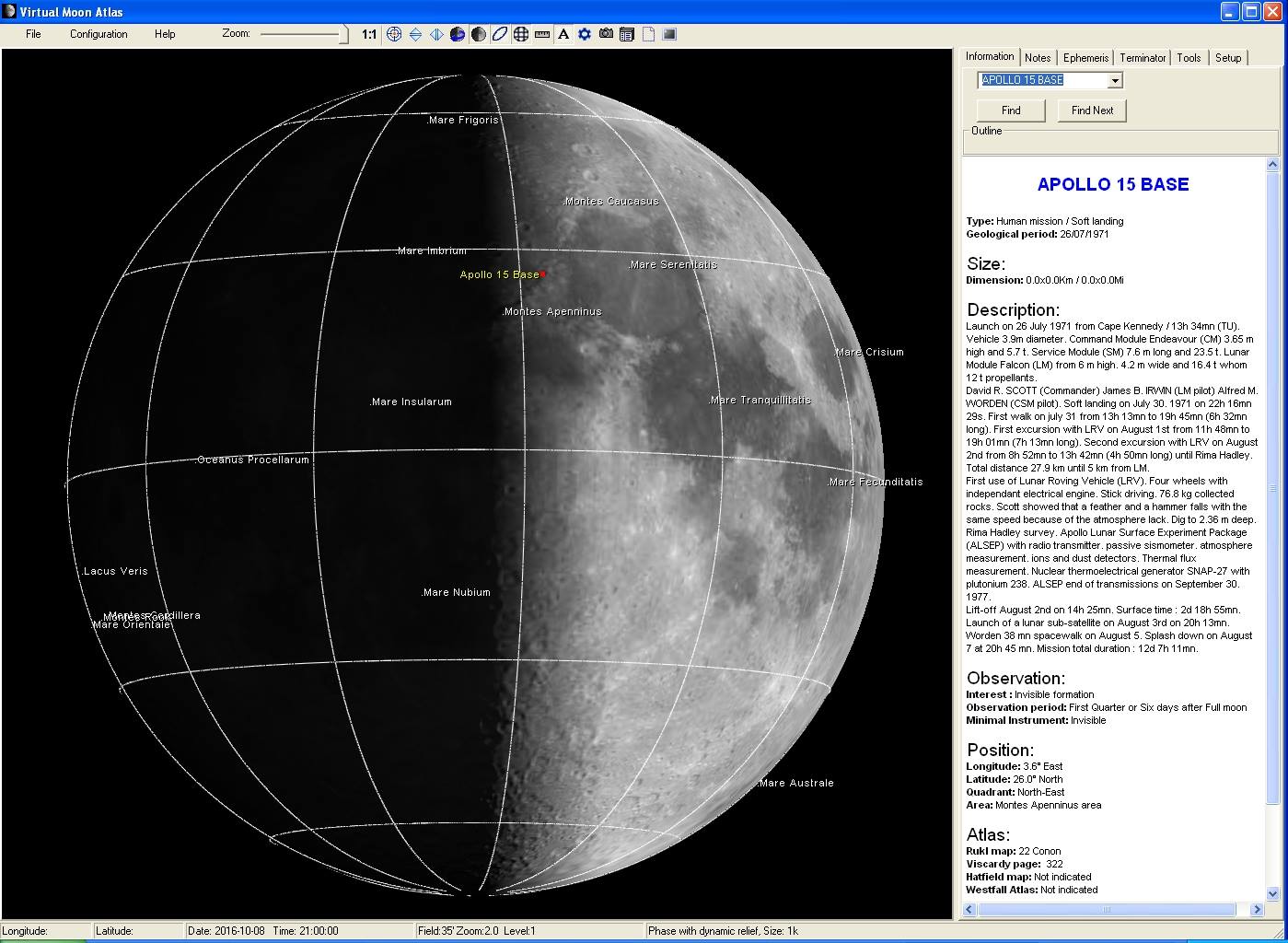Image resolution: width=1288 pixels, height=943 pixels.
Task: Switch to the Ephemeris tab
Action: [x=1085, y=57]
